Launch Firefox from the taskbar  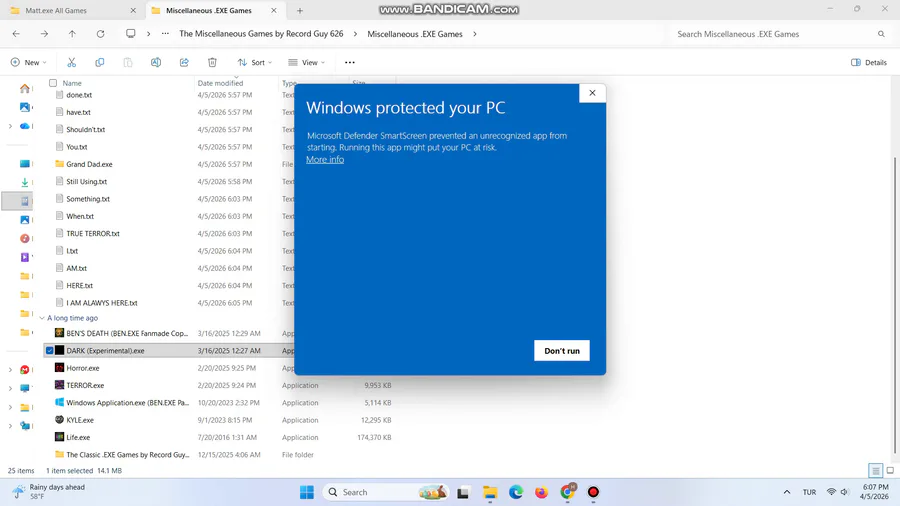coord(541,492)
